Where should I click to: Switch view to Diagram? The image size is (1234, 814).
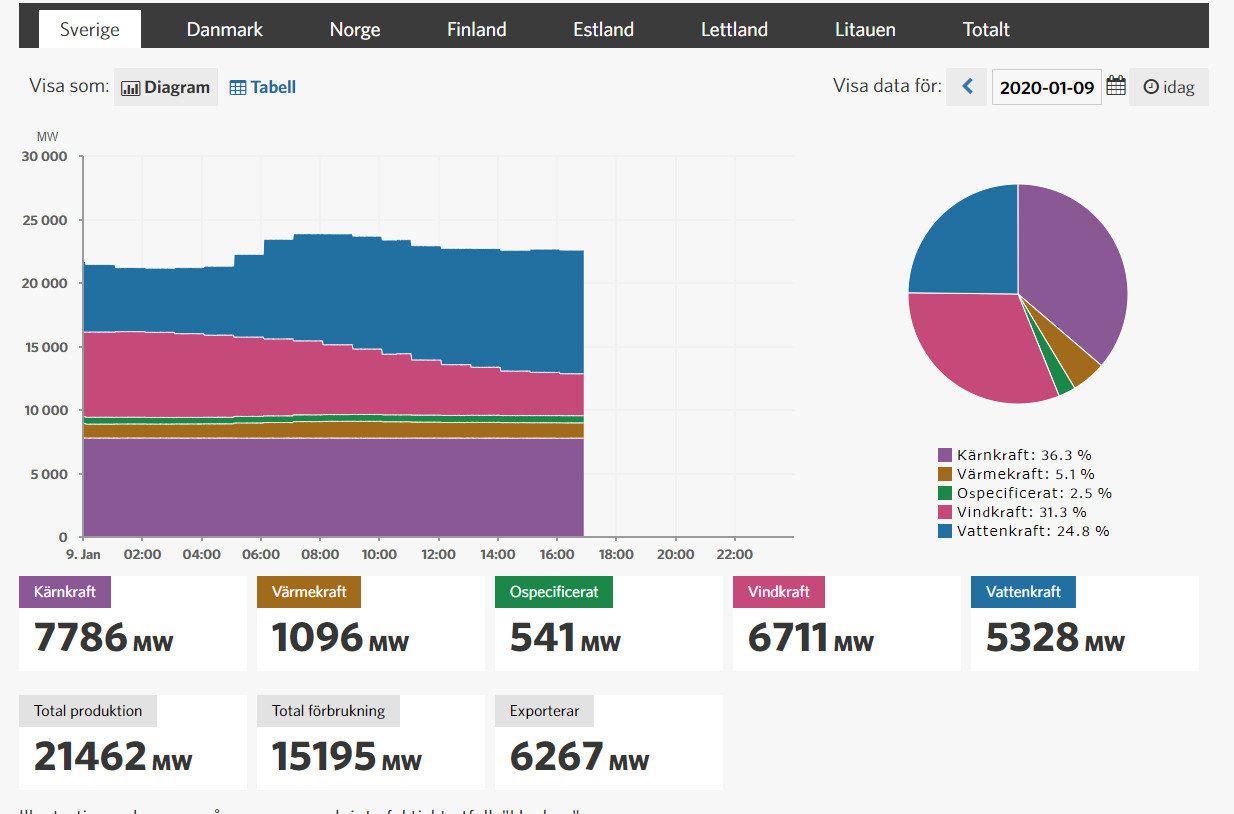tap(166, 87)
